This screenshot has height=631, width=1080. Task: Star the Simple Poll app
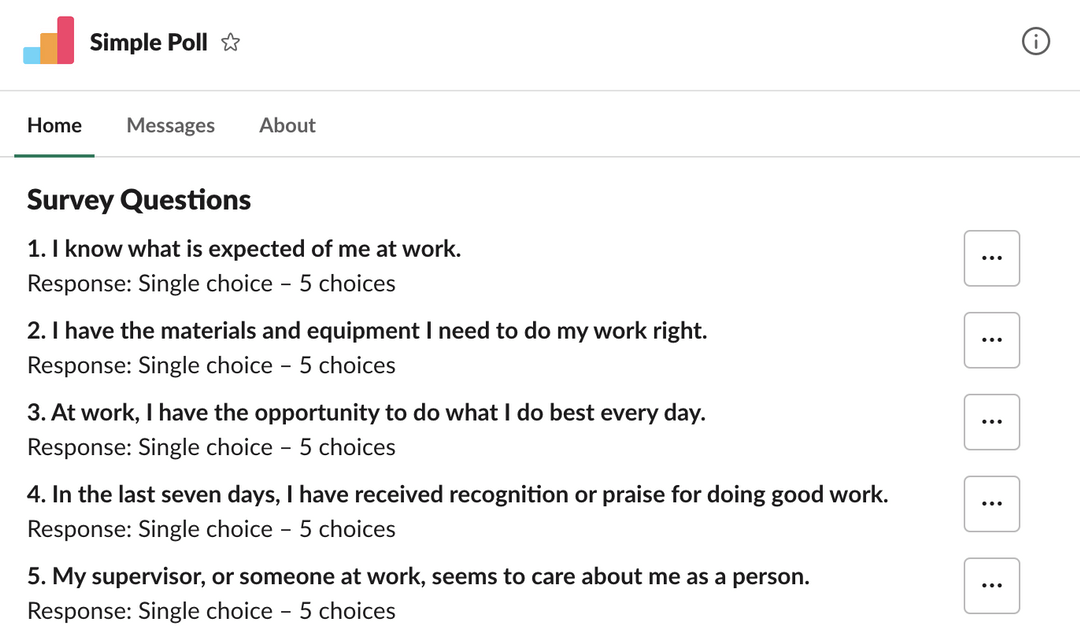click(229, 42)
